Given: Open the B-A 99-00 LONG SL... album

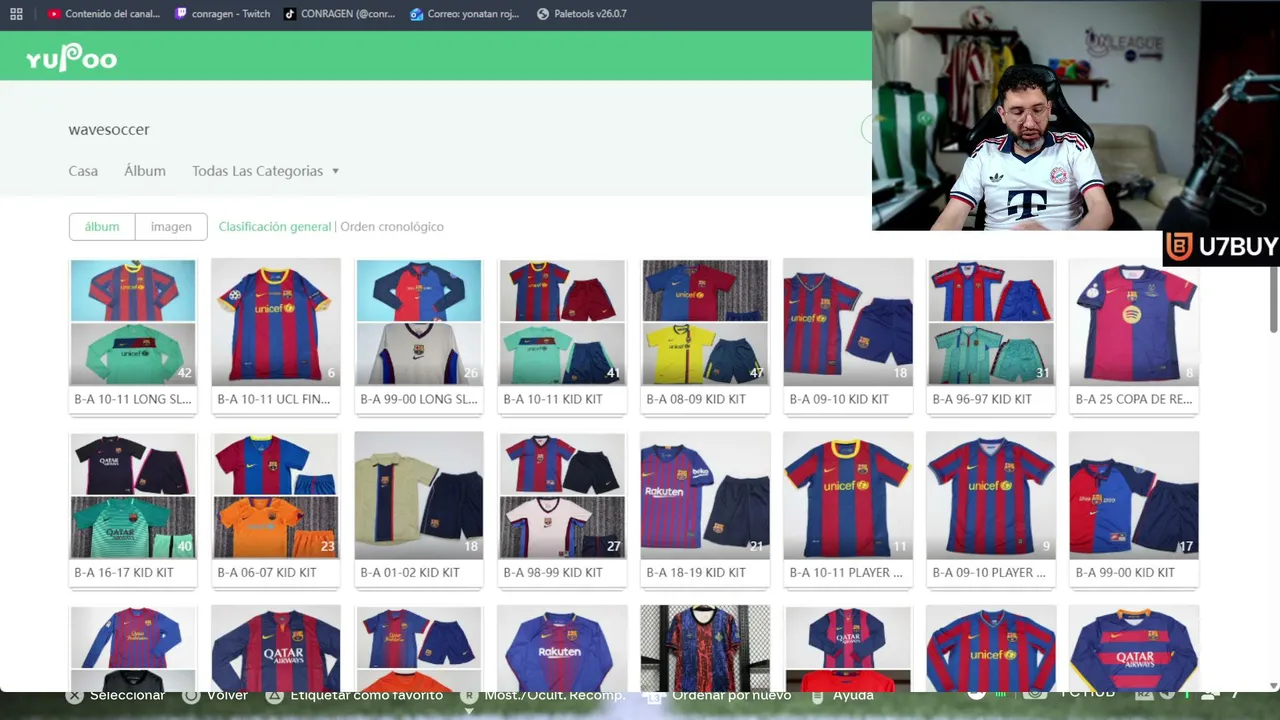Looking at the screenshot, I should [419, 336].
